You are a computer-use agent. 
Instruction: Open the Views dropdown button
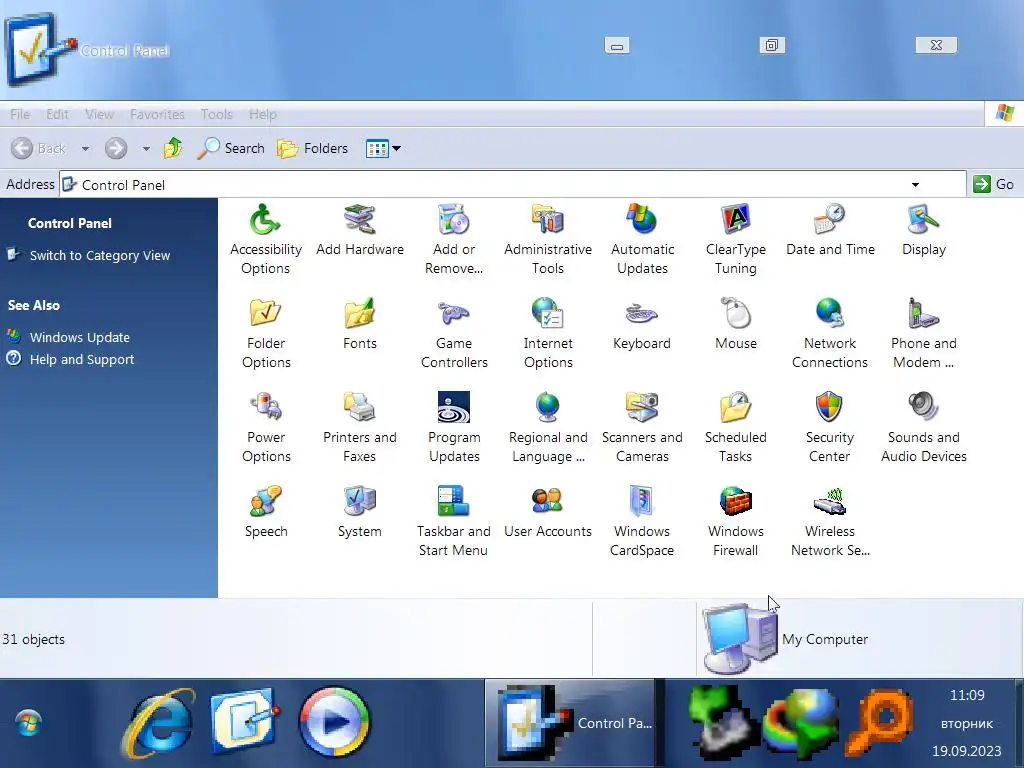383,148
